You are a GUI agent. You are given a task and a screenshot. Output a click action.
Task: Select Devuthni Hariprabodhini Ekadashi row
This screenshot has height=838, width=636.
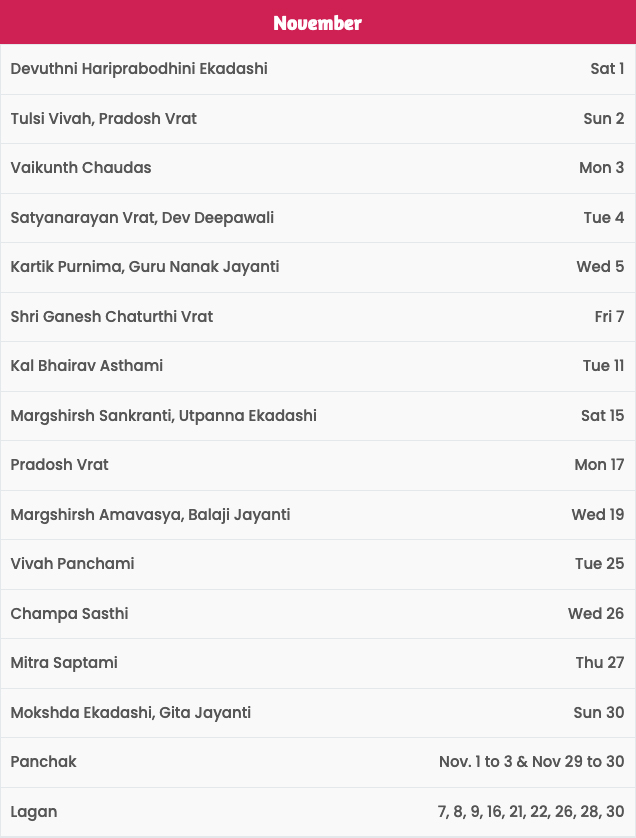click(x=318, y=69)
